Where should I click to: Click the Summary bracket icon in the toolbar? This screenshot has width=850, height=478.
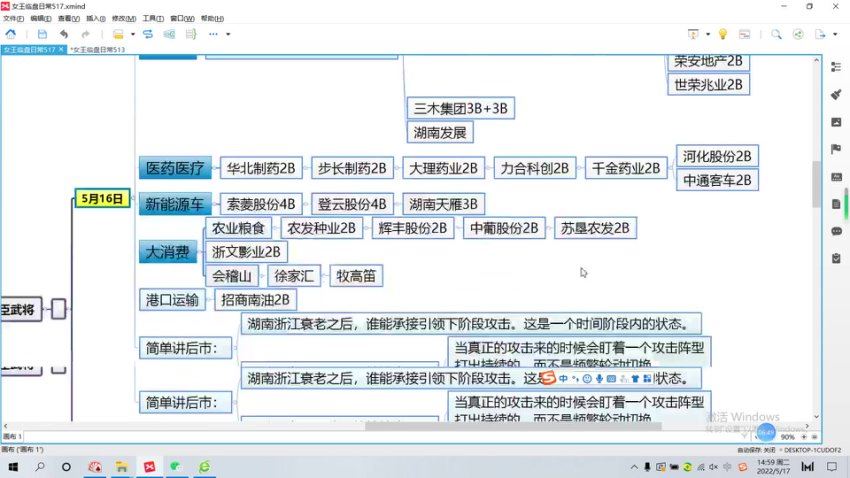(191, 34)
